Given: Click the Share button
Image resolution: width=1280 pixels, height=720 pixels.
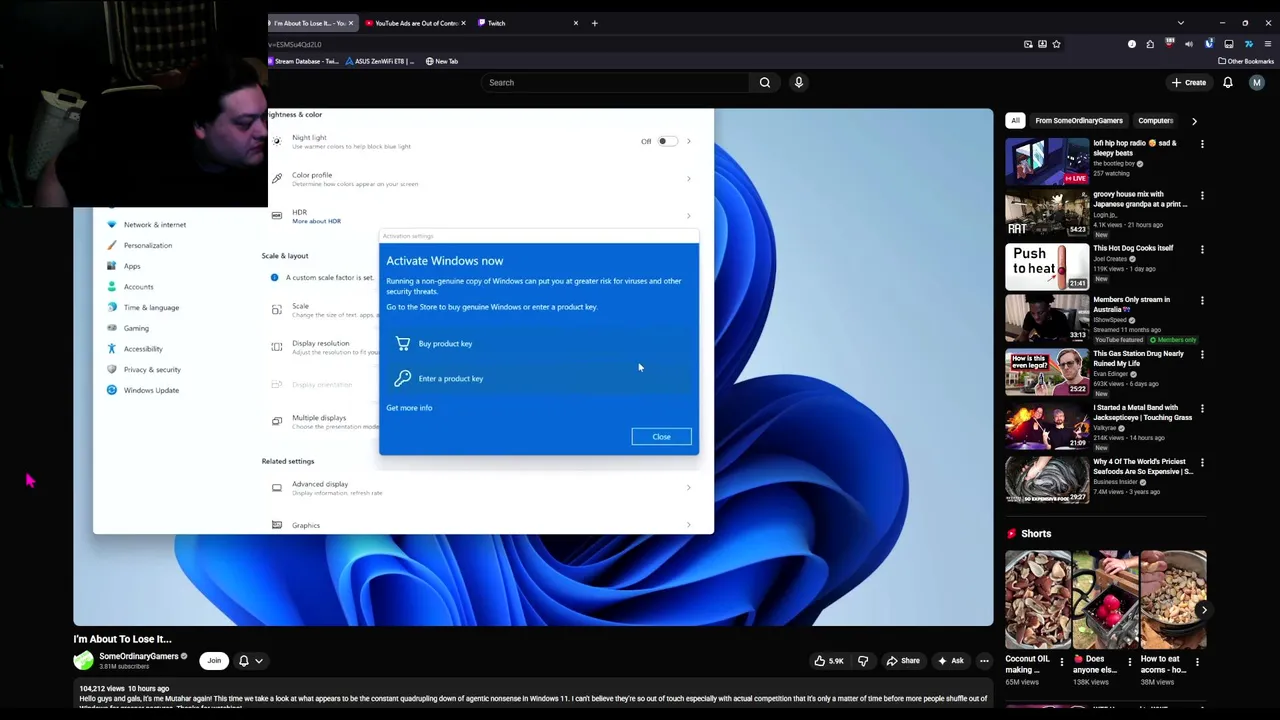Looking at the screenshot, I should click(x=903, y=660).
